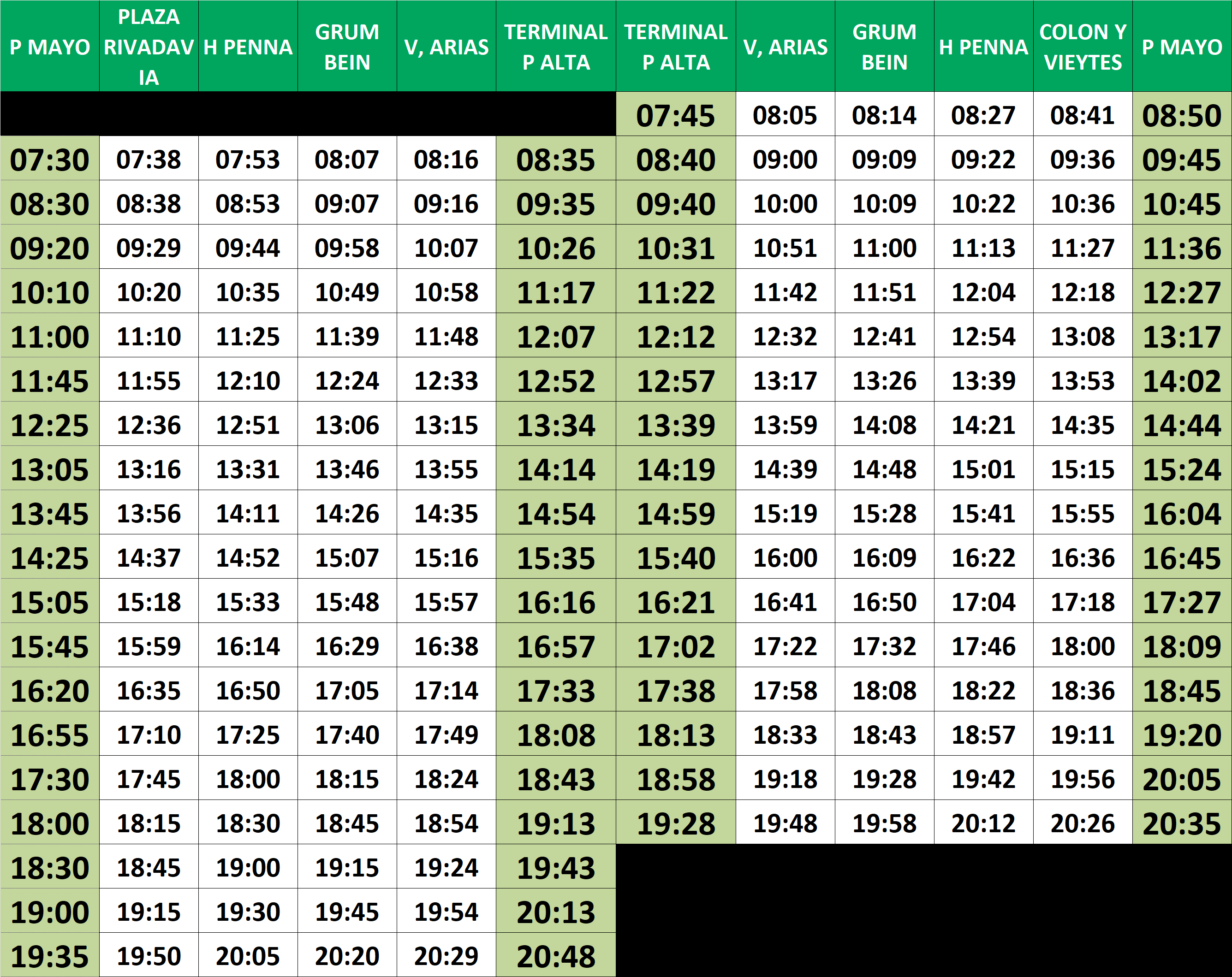Screen dimensions: 1232x977
Task: Click the 08:40 terminal departure cell
Action: coord(675,159)
